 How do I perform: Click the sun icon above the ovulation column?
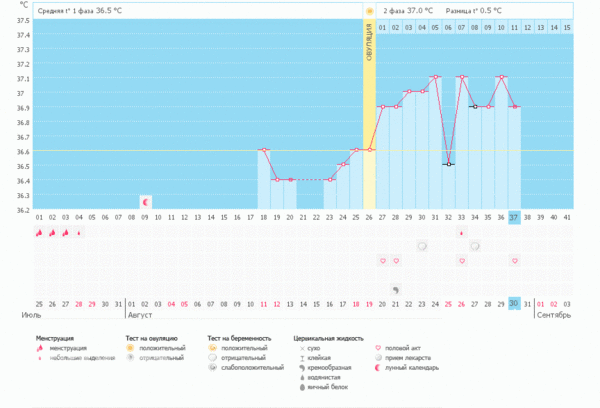(x=369, y=11)
